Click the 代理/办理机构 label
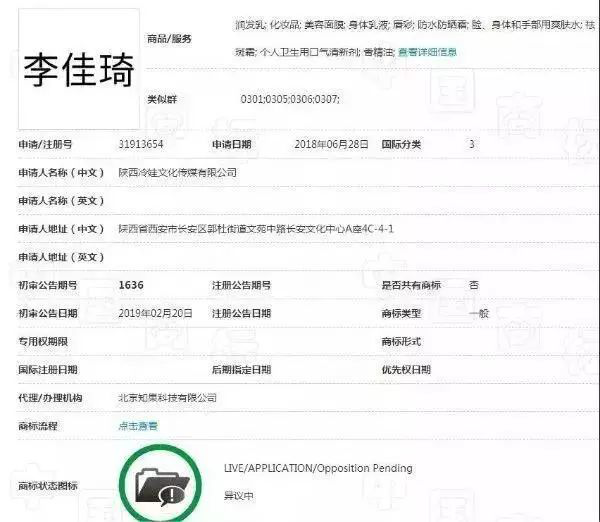Viewport: 600px width, 522px height. click(x=51, y=398)
